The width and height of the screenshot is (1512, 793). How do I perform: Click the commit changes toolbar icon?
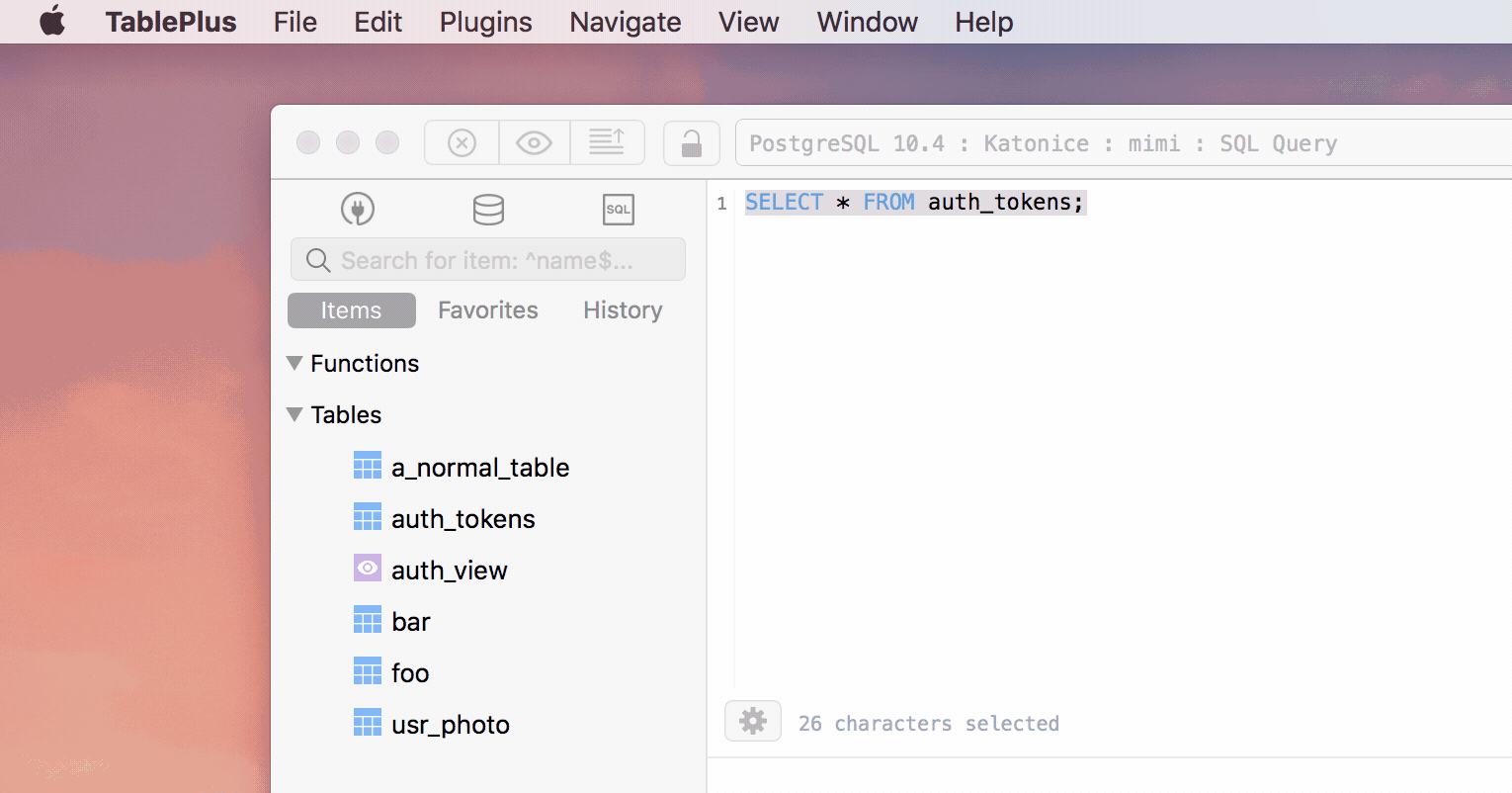coord(607,143)
